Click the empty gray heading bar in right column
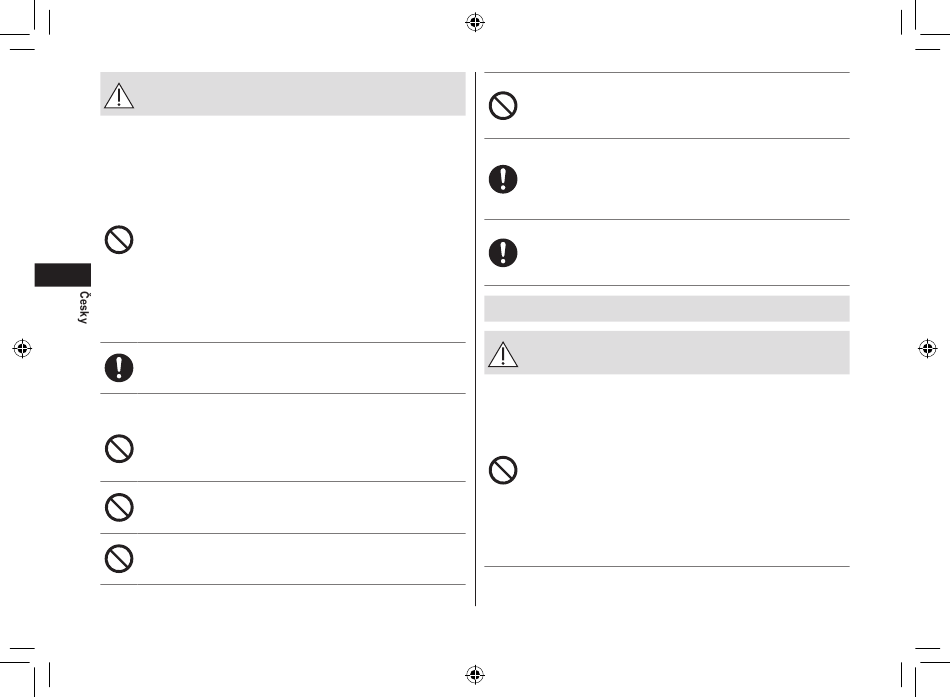Image resolution: width=950 pixels, height=697 pixels. tap(666, 308)
